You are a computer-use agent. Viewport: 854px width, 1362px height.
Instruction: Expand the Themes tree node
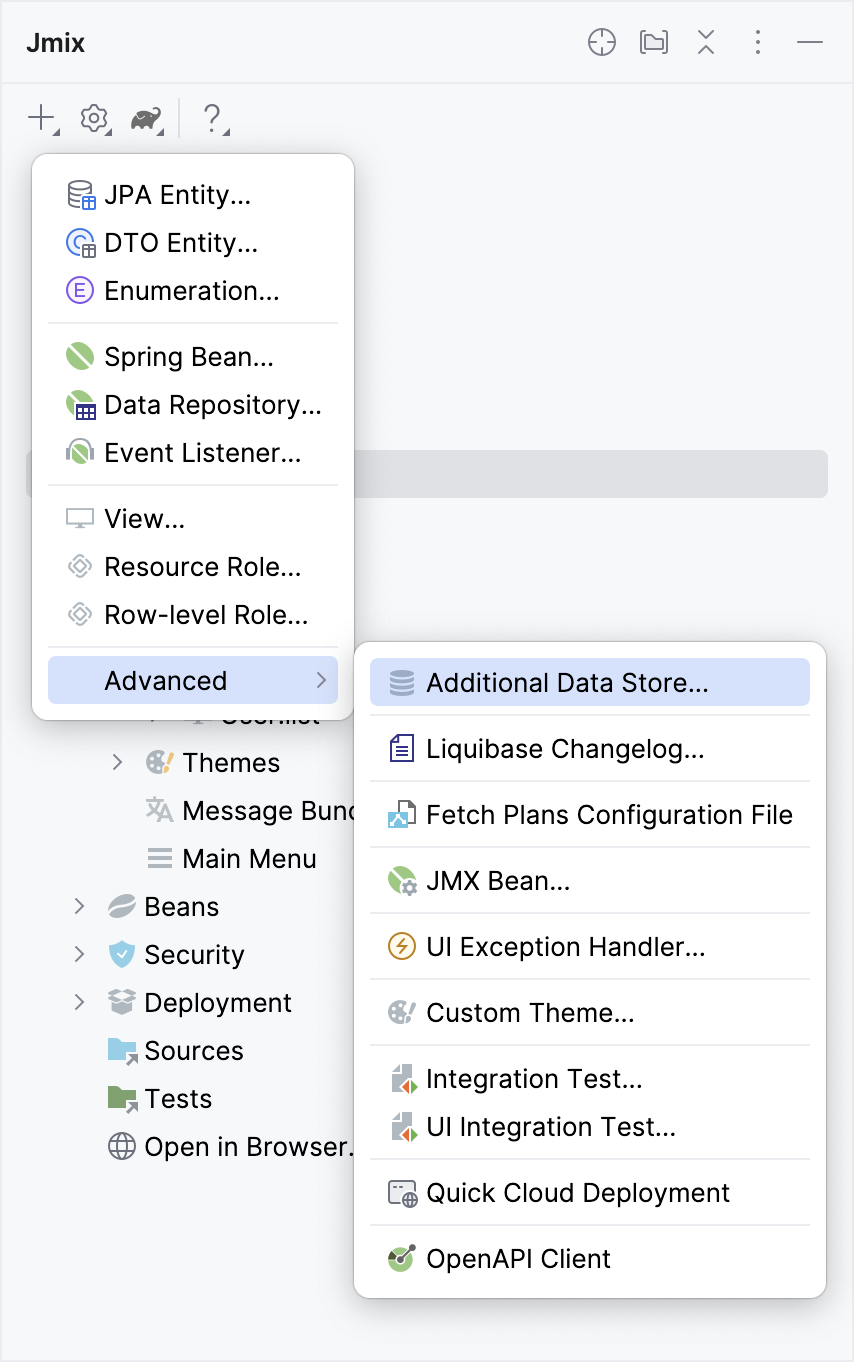pos(118,763)
